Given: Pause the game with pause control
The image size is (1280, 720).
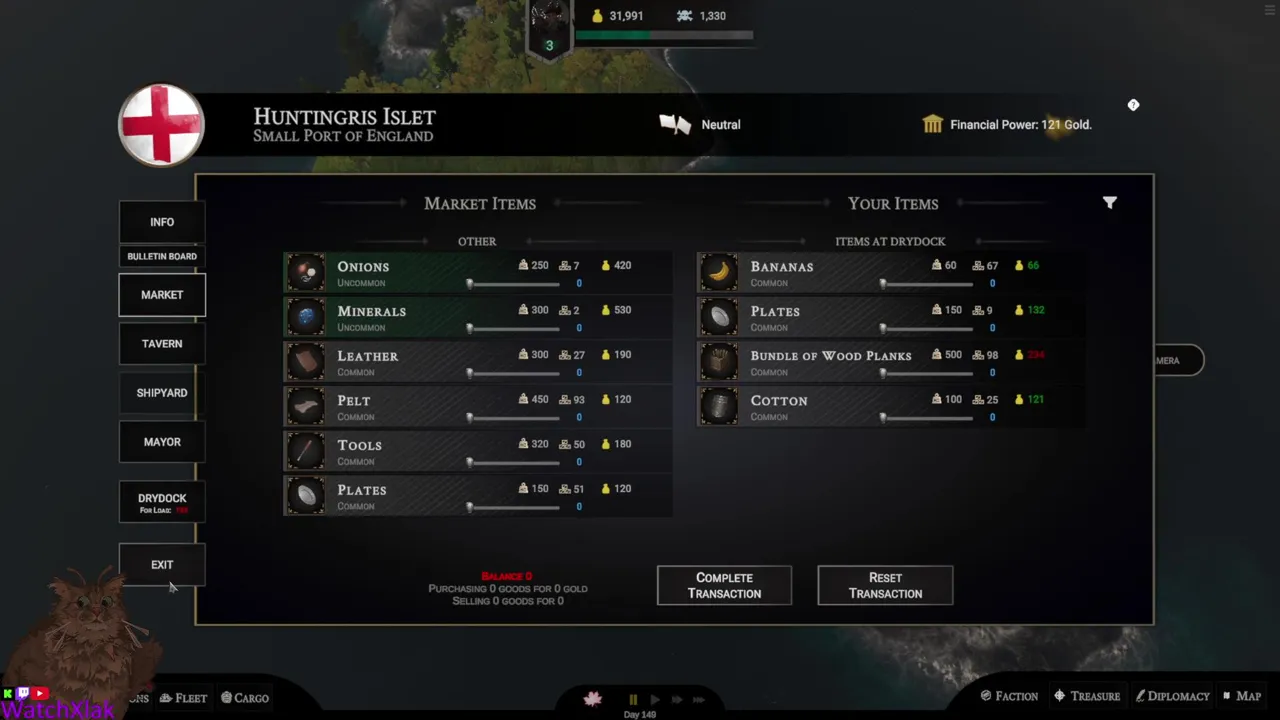Looking at the screenshot, I should click(x=632, y=700).
